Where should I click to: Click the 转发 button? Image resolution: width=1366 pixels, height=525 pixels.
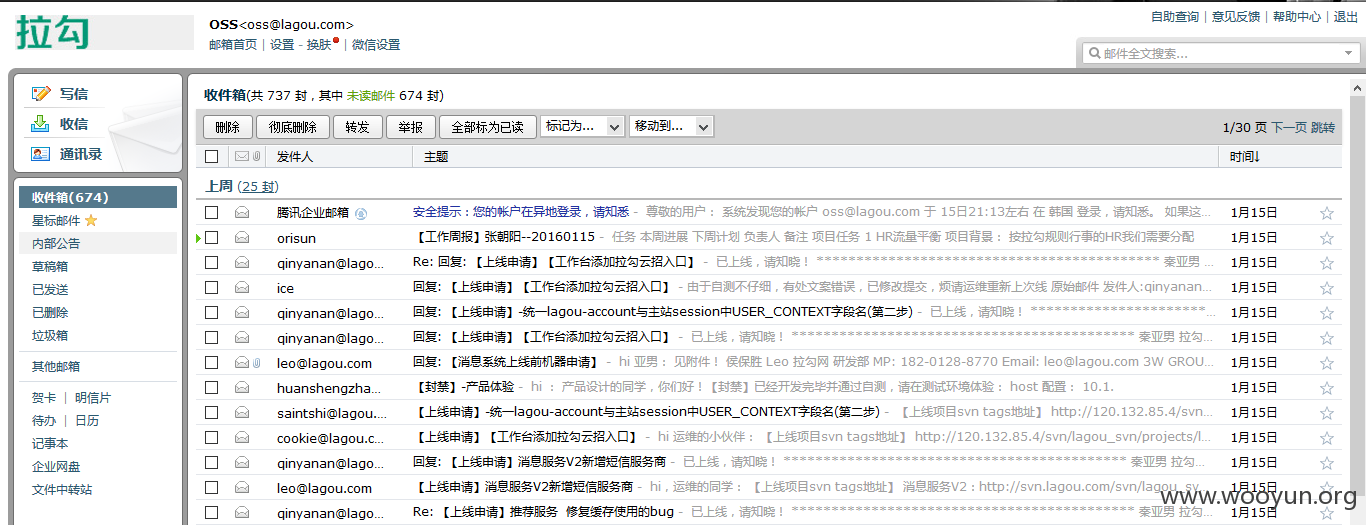coord(357,127)
